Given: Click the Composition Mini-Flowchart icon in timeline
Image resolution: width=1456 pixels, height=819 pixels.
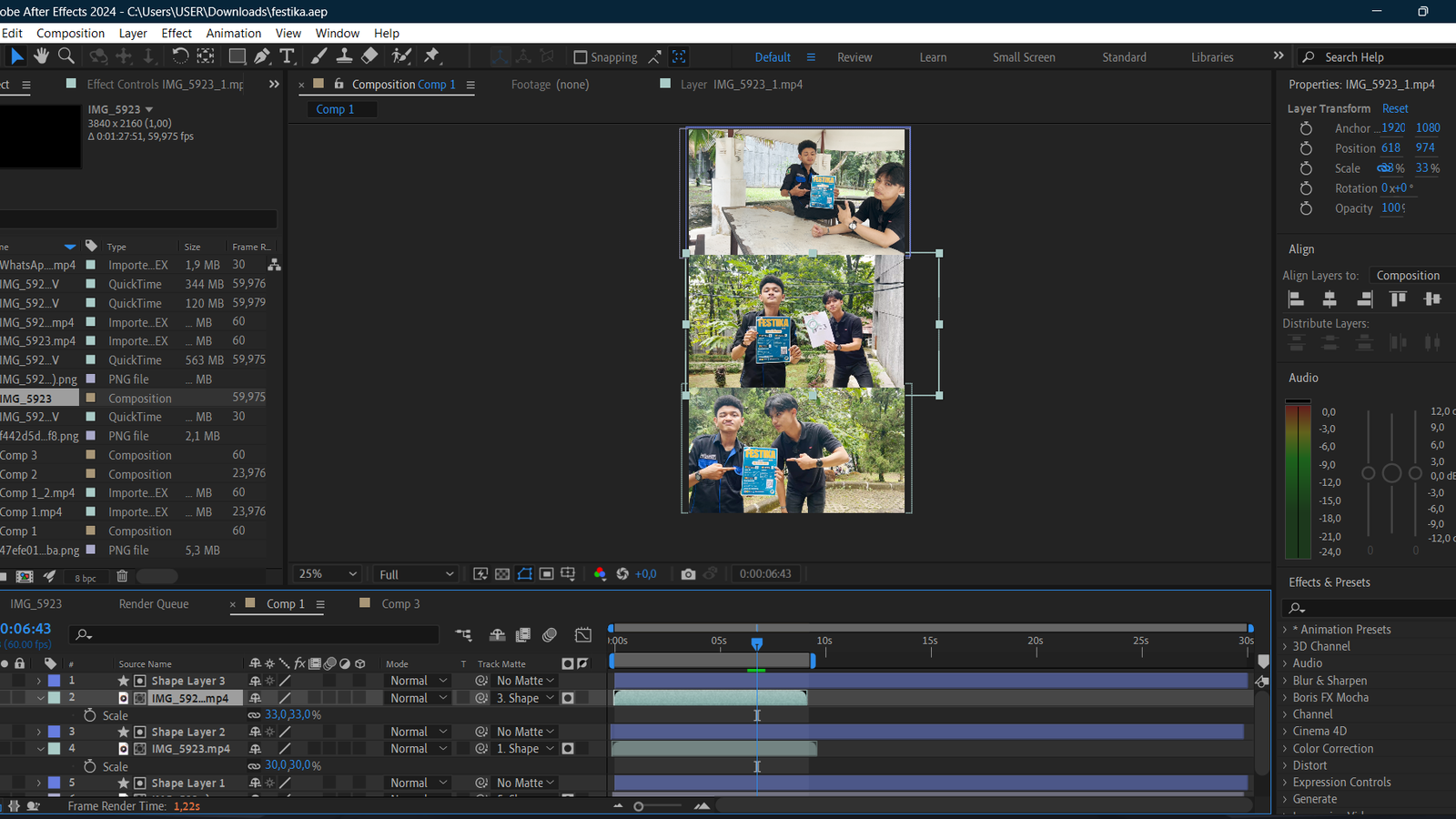Looking at the screenshot, I should 463,635.
